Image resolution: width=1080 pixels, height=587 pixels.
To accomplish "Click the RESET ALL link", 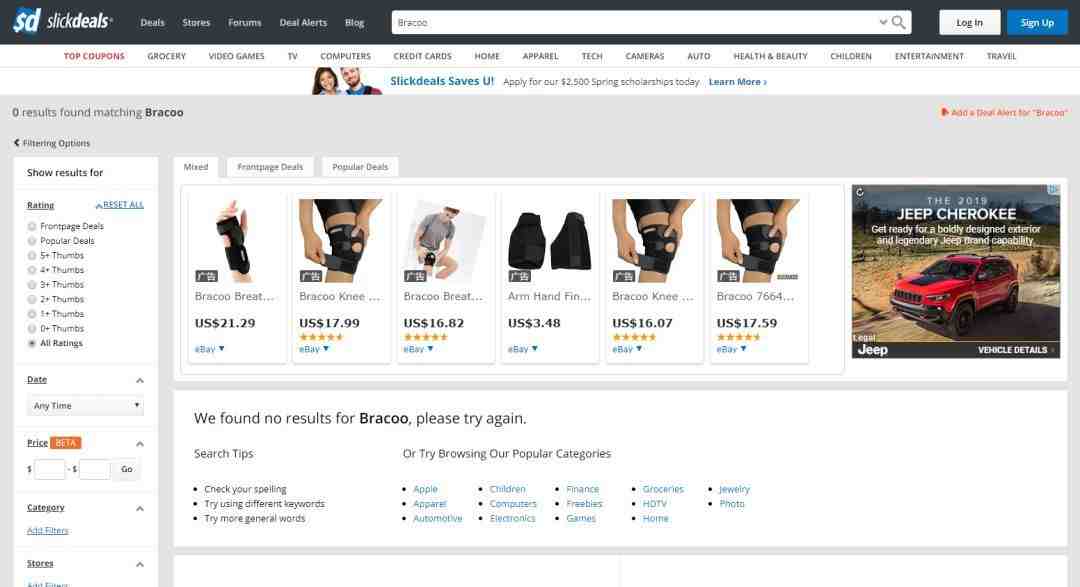I will [x=122, y=205].
